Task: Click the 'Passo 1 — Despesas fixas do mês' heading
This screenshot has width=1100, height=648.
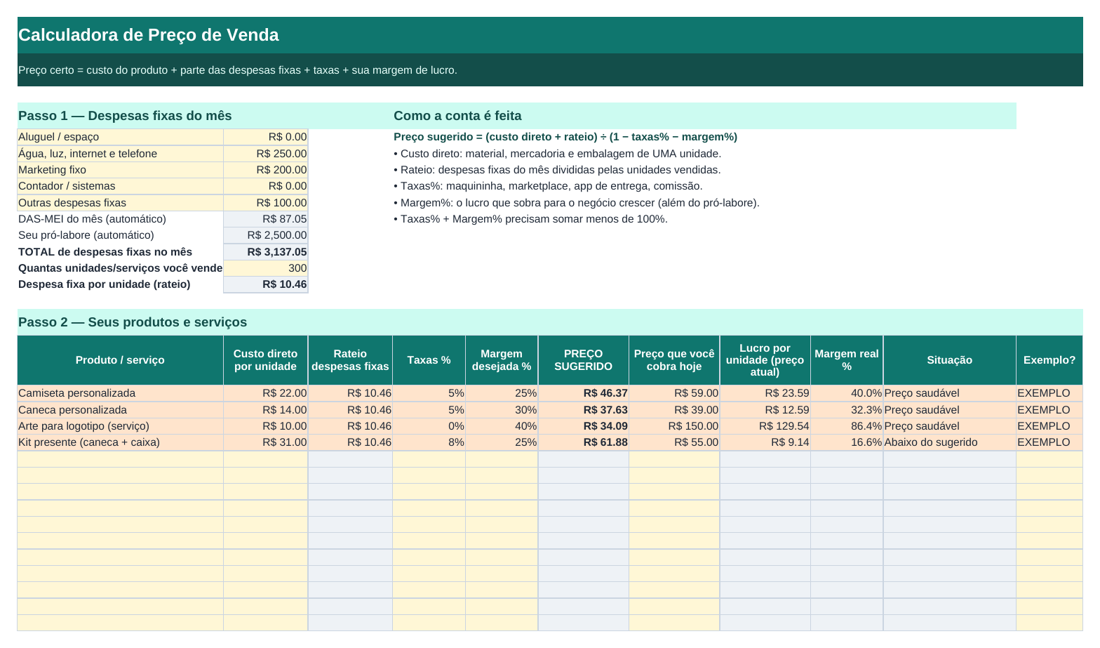Action: pos(125,116)
